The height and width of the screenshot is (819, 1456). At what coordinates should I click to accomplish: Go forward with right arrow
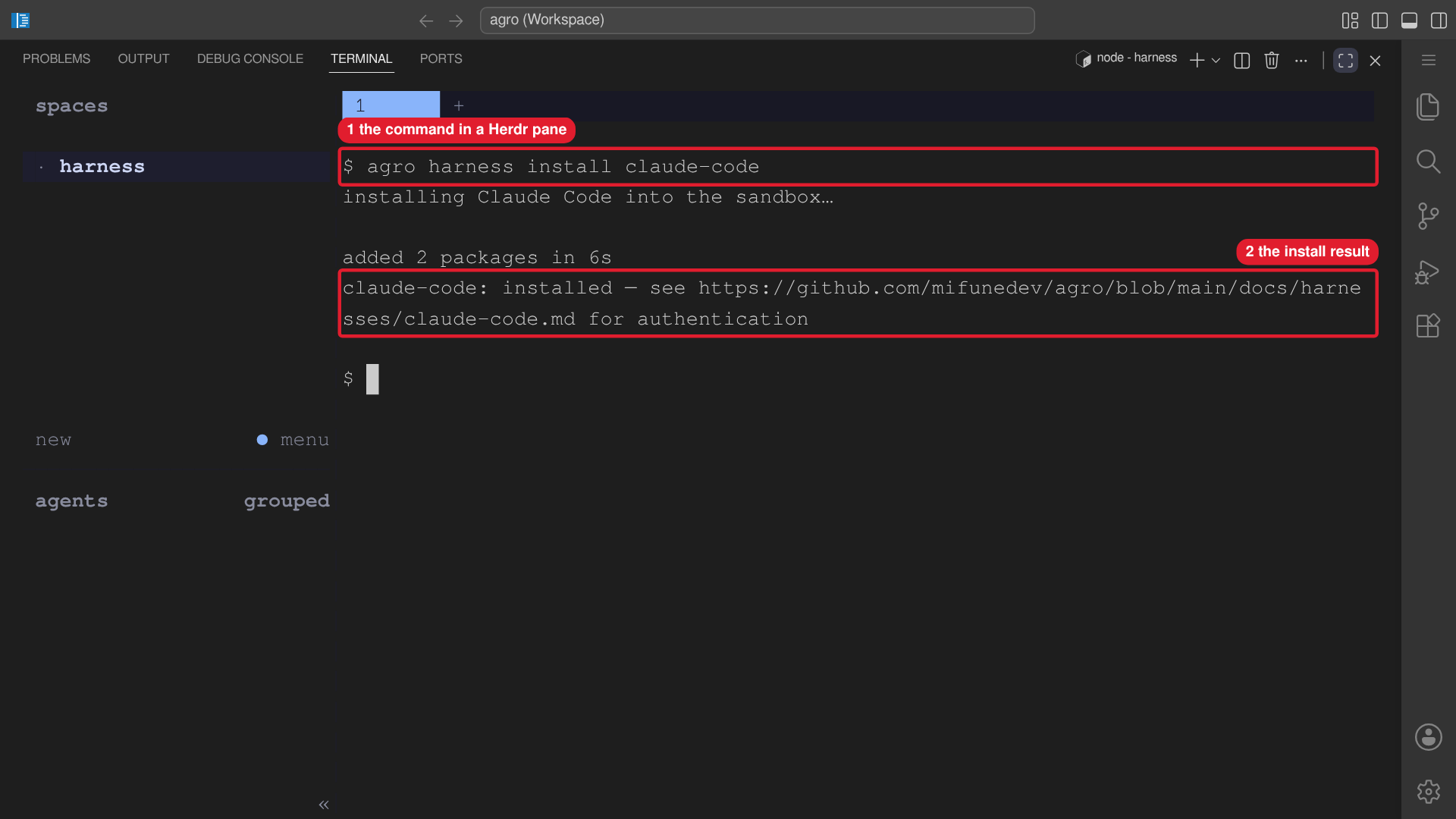coord(456,20)
